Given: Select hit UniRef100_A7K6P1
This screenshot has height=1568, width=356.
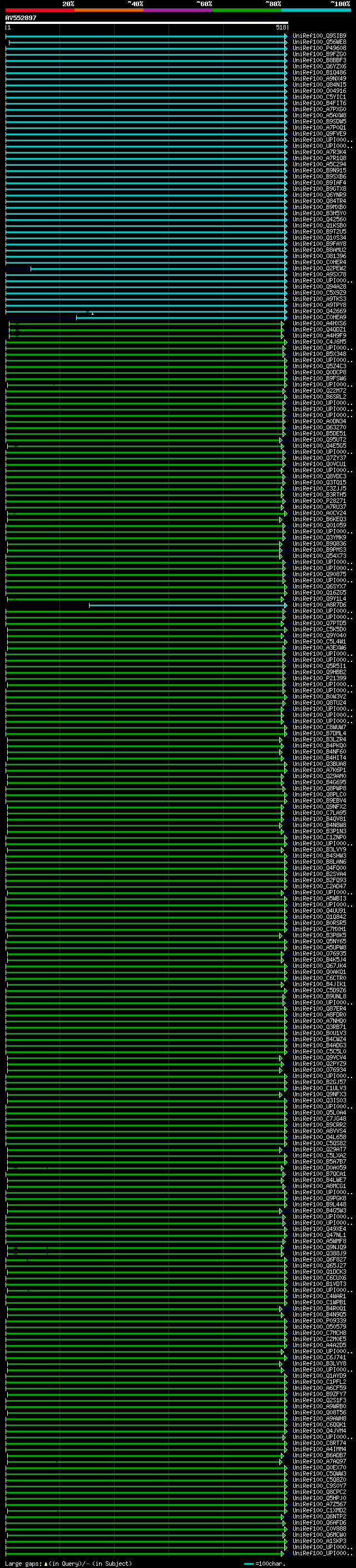Looking at the screenshot, I should tap(319, 770).
